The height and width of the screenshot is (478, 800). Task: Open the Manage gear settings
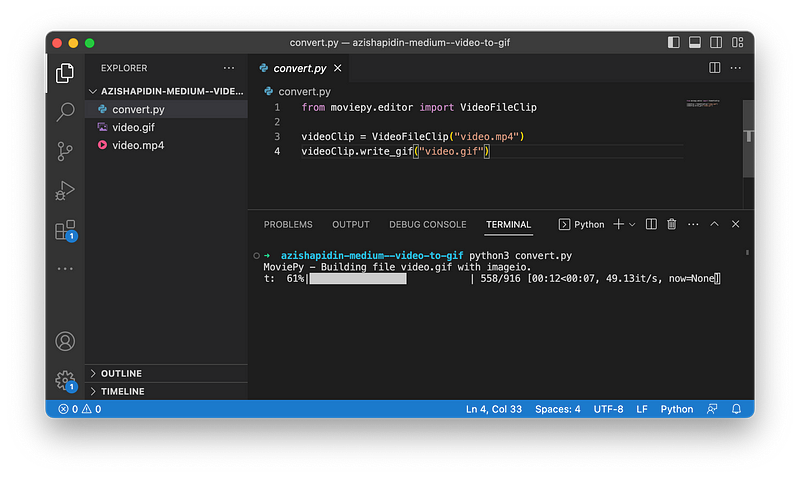coord(65,380)
